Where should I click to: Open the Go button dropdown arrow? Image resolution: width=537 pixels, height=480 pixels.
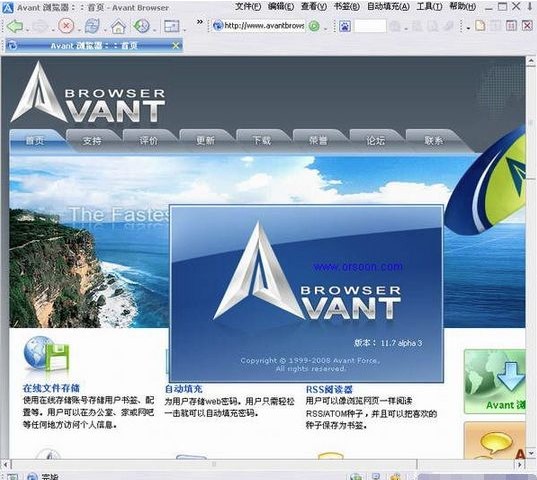pyautogui.click(x=325, y=29)
